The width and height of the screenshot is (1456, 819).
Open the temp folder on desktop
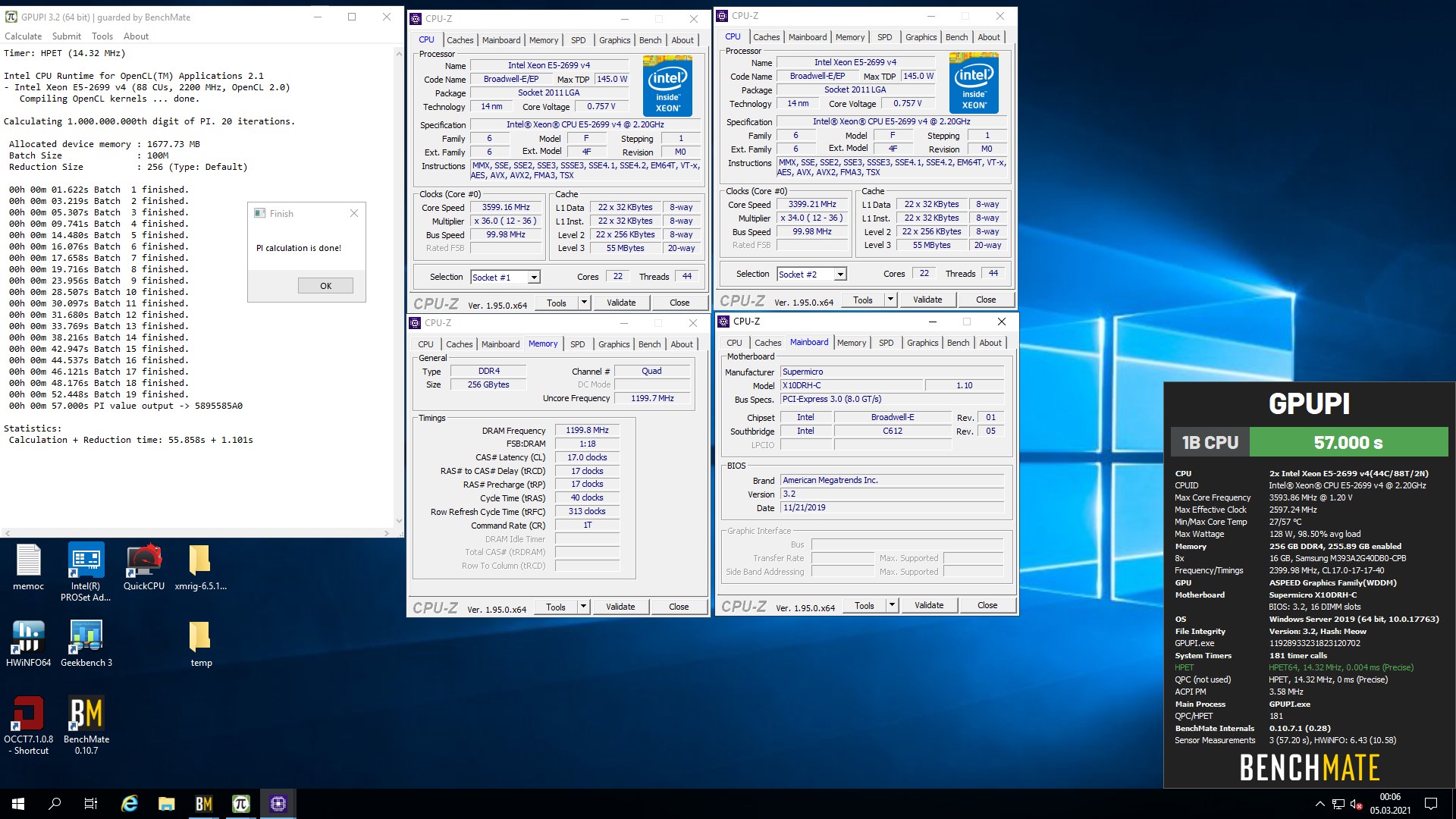[x=200, y=643]
